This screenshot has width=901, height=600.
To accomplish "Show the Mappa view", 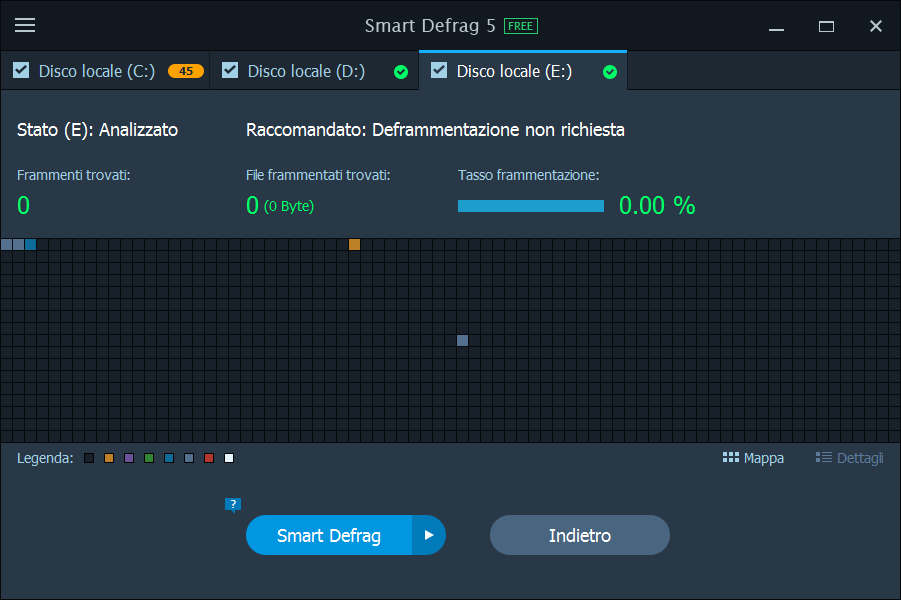I will coord(753,458).
